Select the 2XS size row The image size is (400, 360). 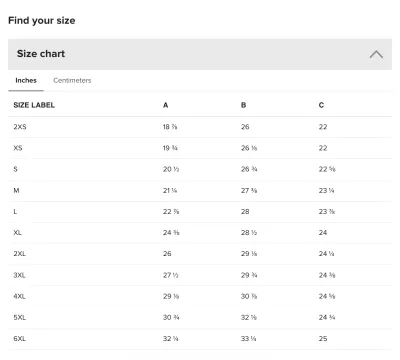click(200, 127)
